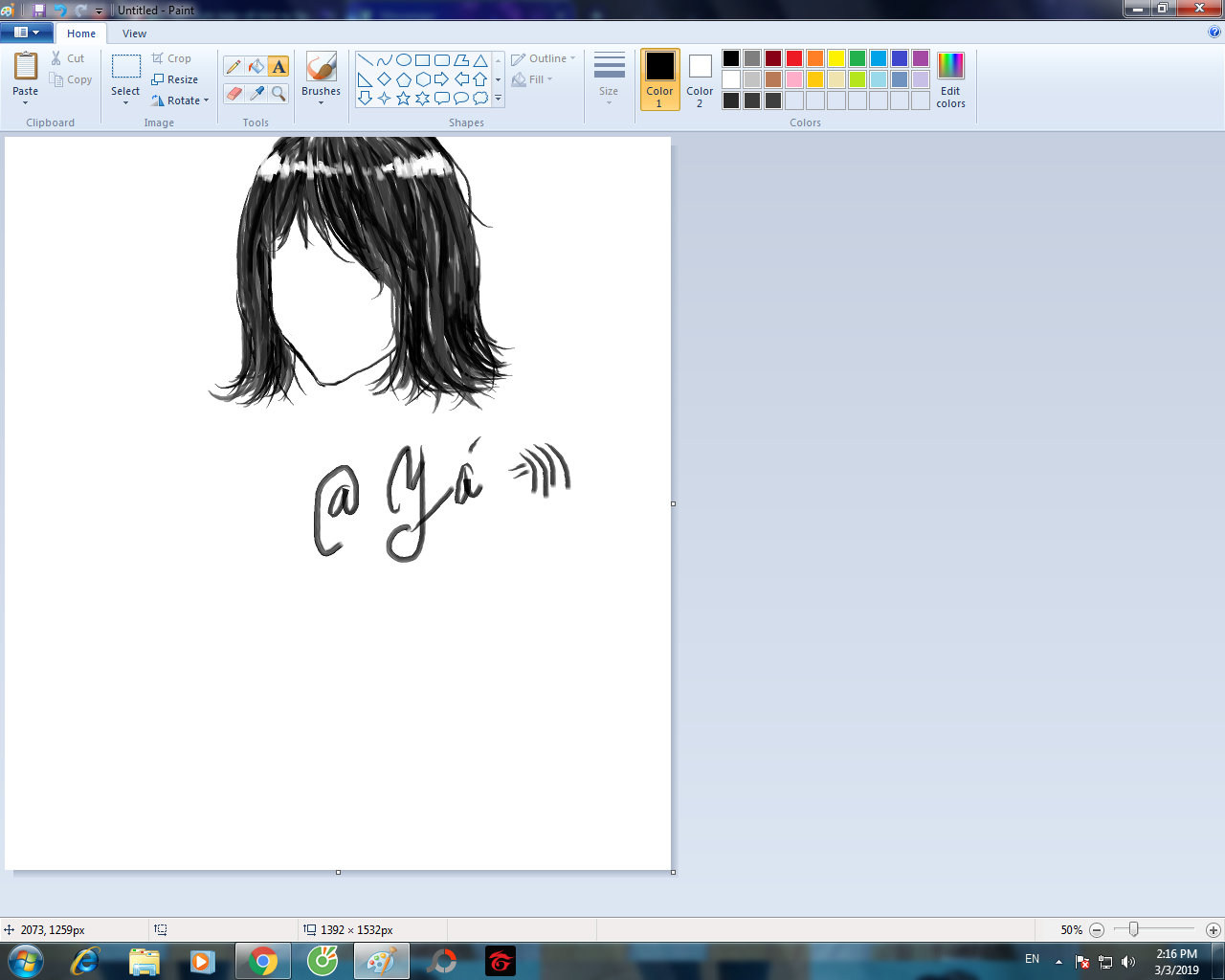Select the Pencil tool
The width and height of the screenshot is (1225, 980).
234,66
